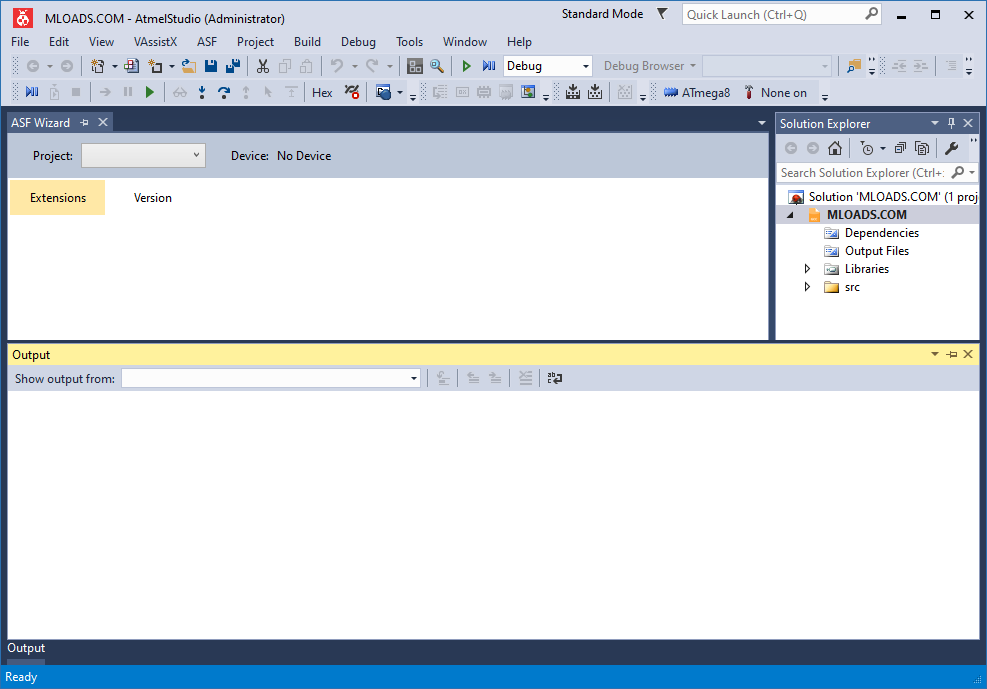This screenshot has width=987, height=689.
Task: Toggle Show All Files in Solution Explorer
Action: 922,148
